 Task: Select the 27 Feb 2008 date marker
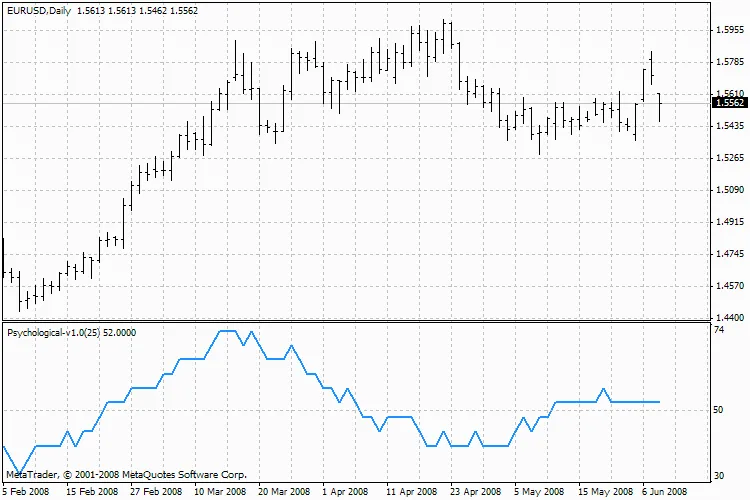tap(154, 492)
